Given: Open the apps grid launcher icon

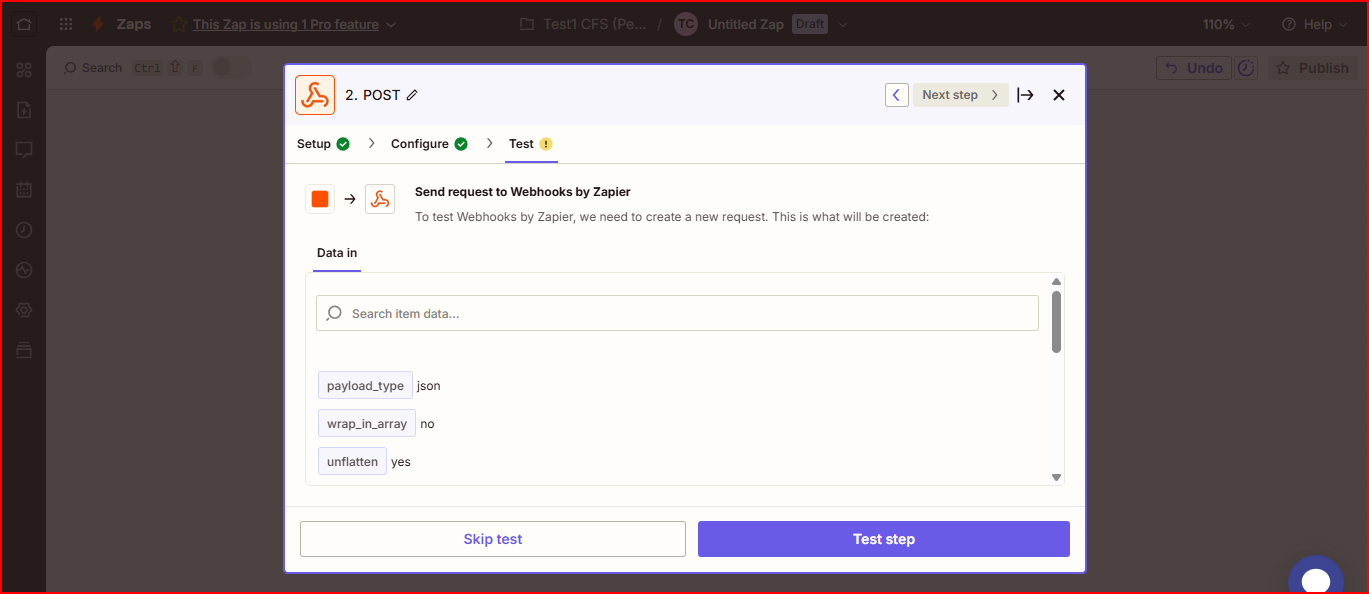Looking at the screenshot, I should pos(66,24).
